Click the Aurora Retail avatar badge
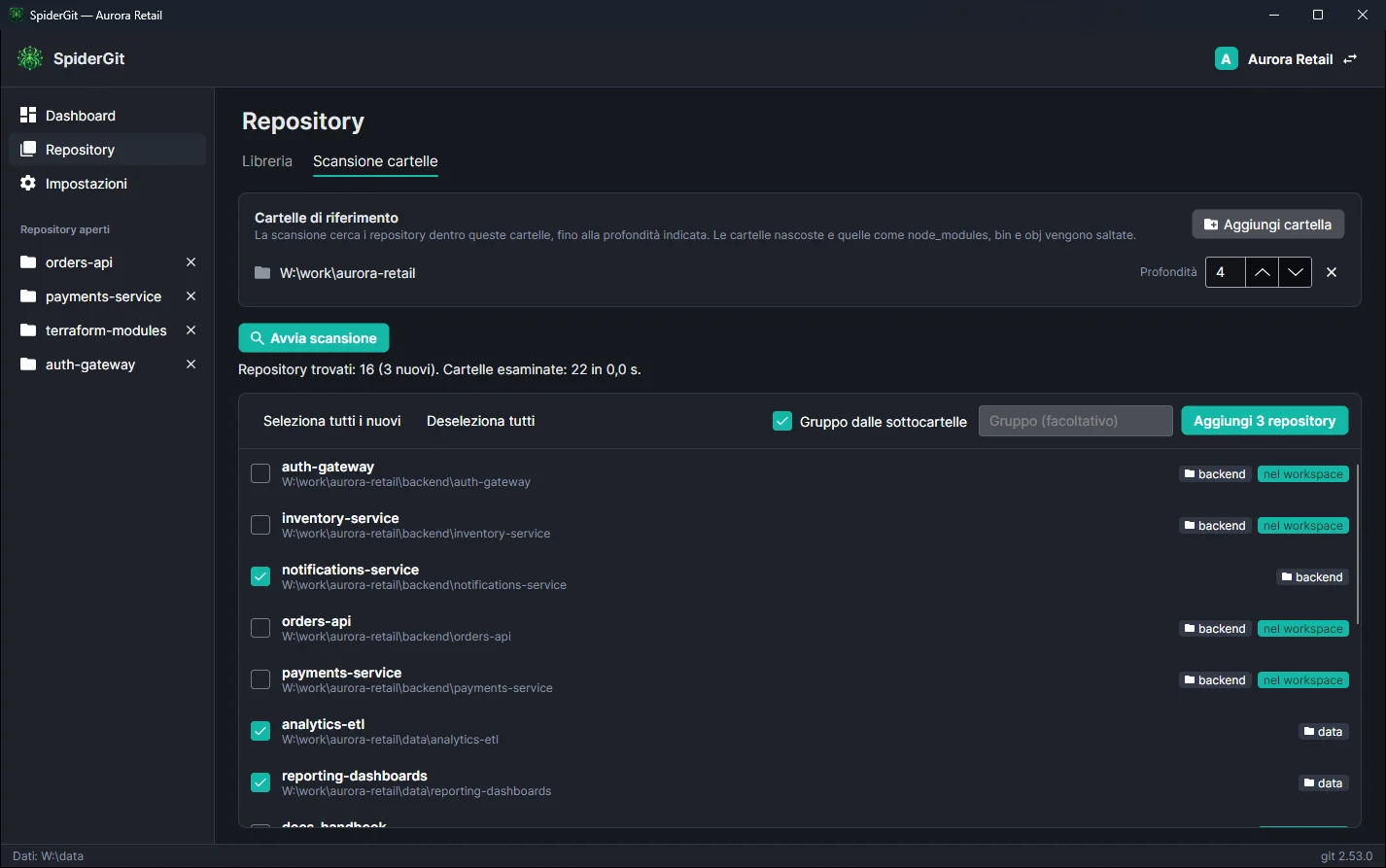The image size is (1386, 868). (x=1226, y=59)
